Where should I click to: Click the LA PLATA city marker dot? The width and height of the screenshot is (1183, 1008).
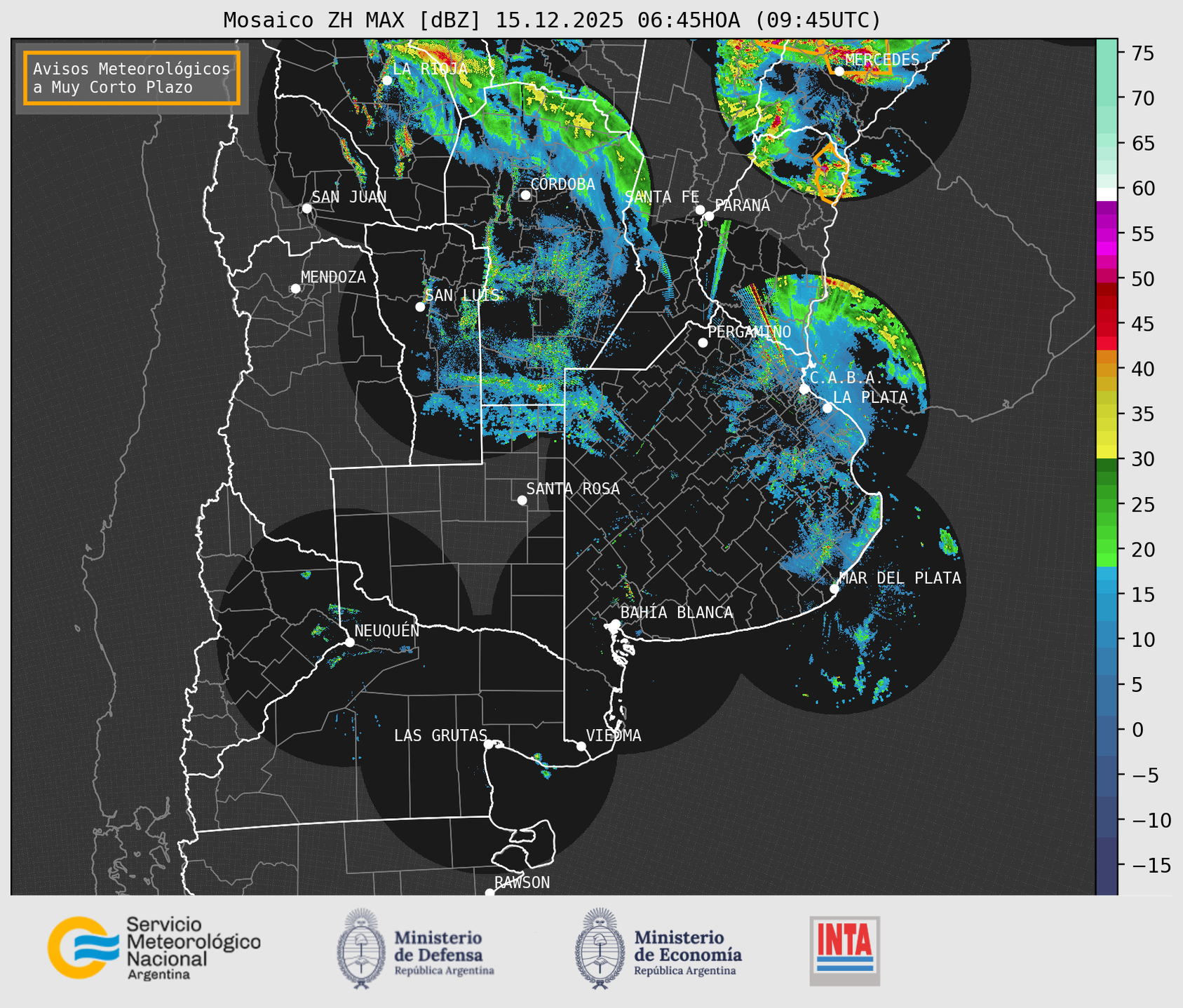click(x=827, y=408)
